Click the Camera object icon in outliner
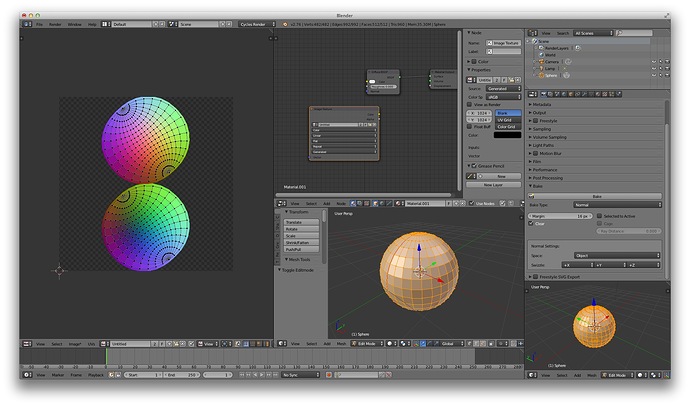The height and width of the screenshot is (405, 690). (541, 62)
